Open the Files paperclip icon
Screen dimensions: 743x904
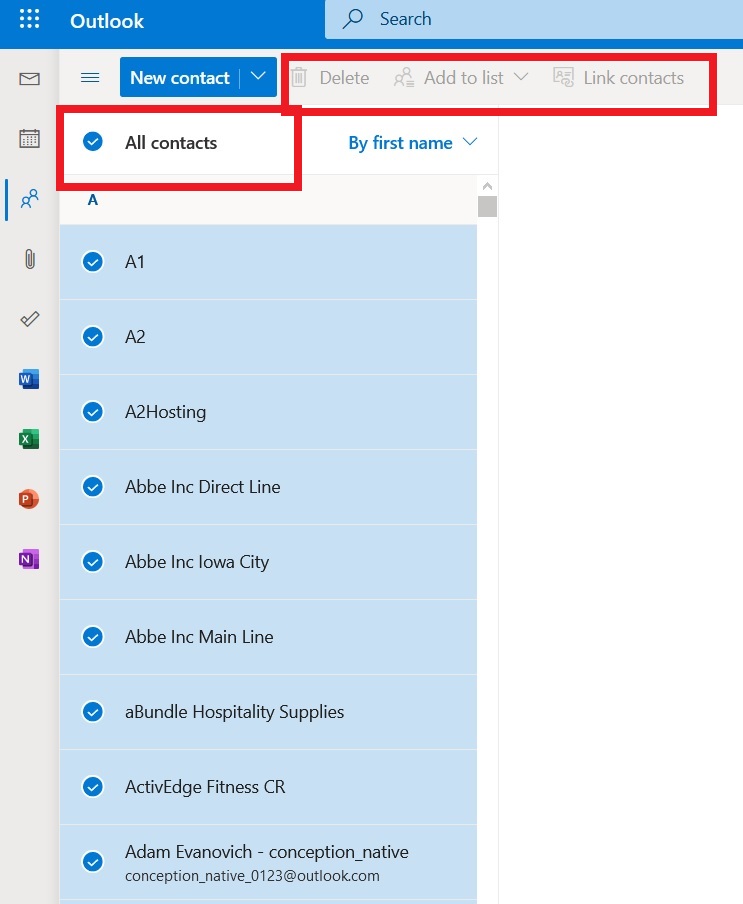pos(30,259)
